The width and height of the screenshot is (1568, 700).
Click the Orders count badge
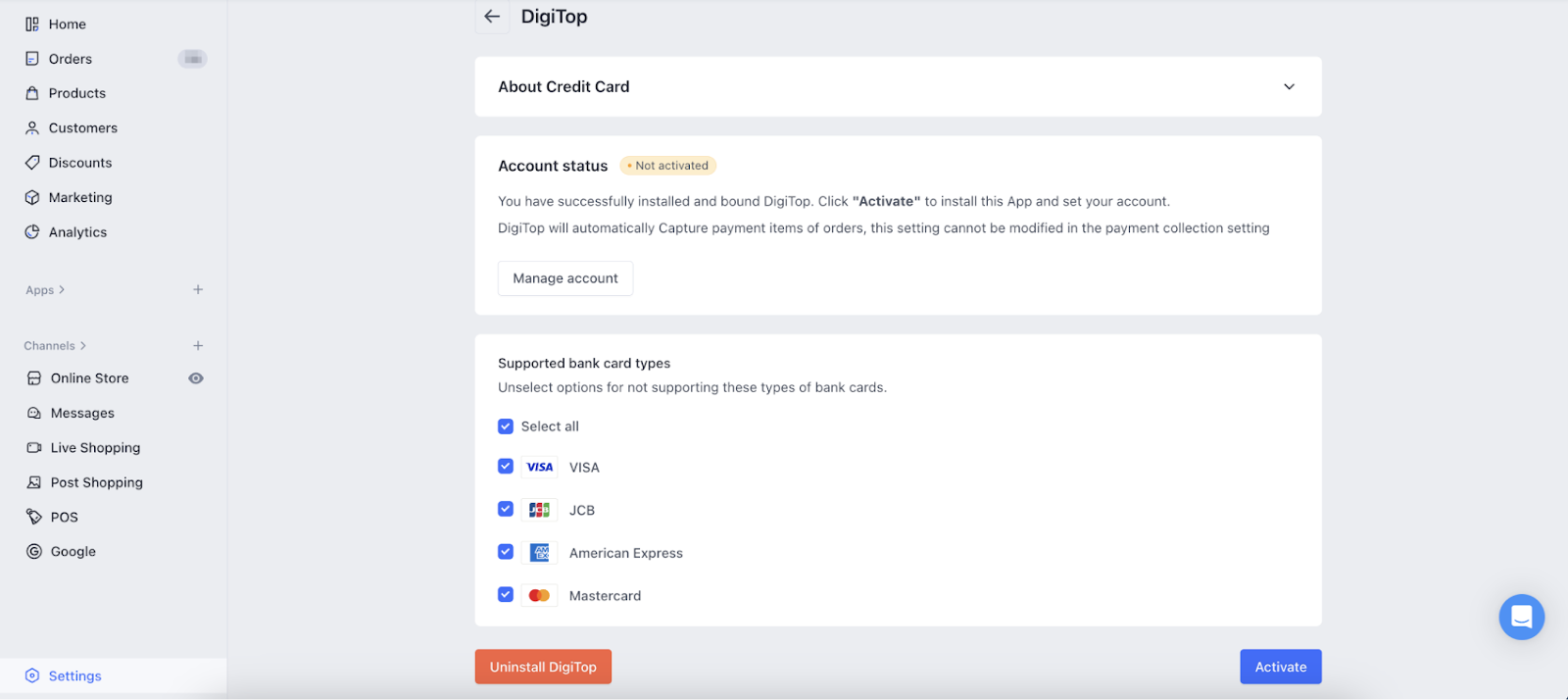point(193,59)
